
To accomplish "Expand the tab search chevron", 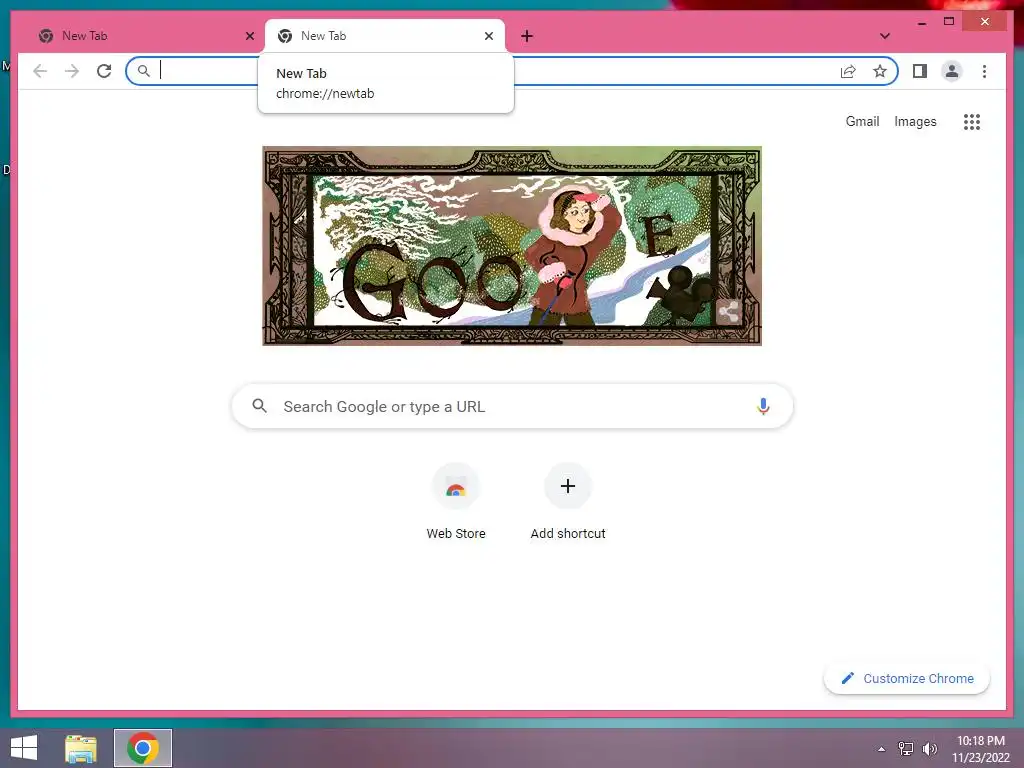I will coord(885,36).
